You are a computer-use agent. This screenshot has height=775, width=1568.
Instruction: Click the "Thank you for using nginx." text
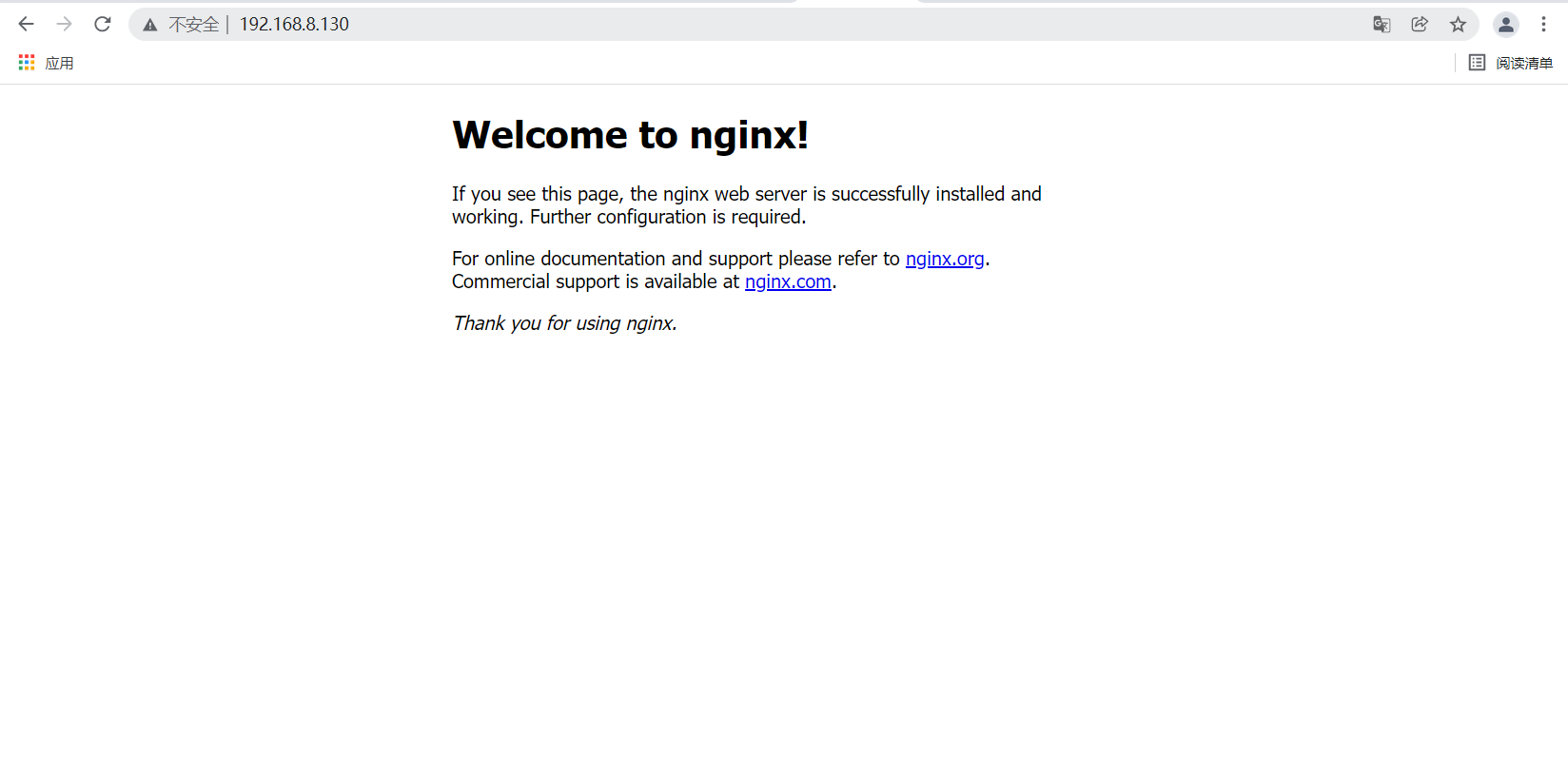pos(564,323)
